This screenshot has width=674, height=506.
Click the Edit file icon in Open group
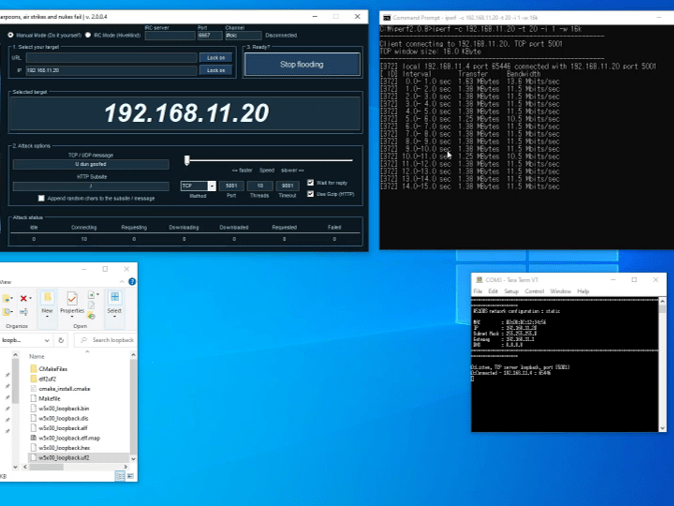click(91, 305)
